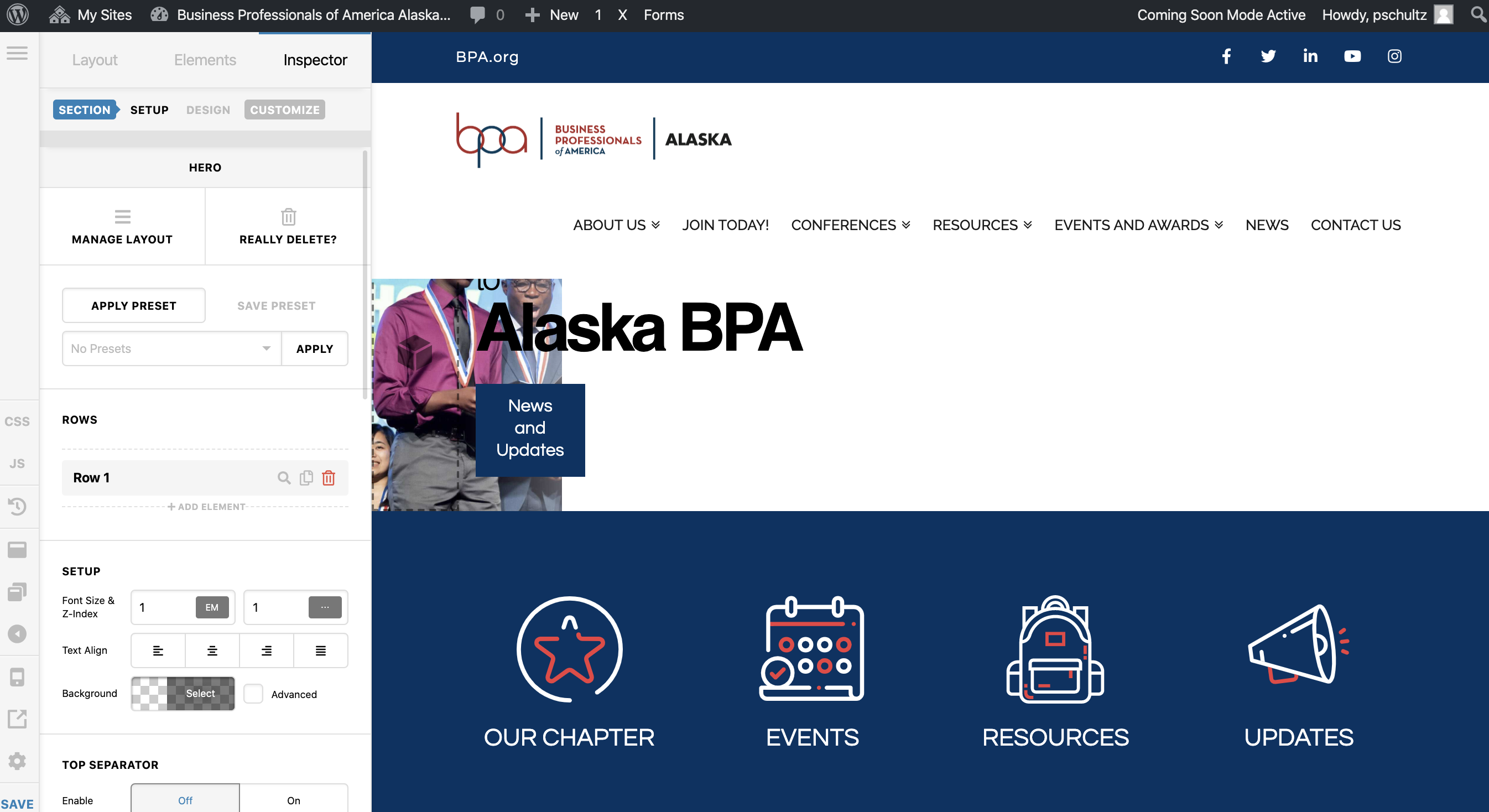Open the YouTube social icon

[x=1352, y=56]
